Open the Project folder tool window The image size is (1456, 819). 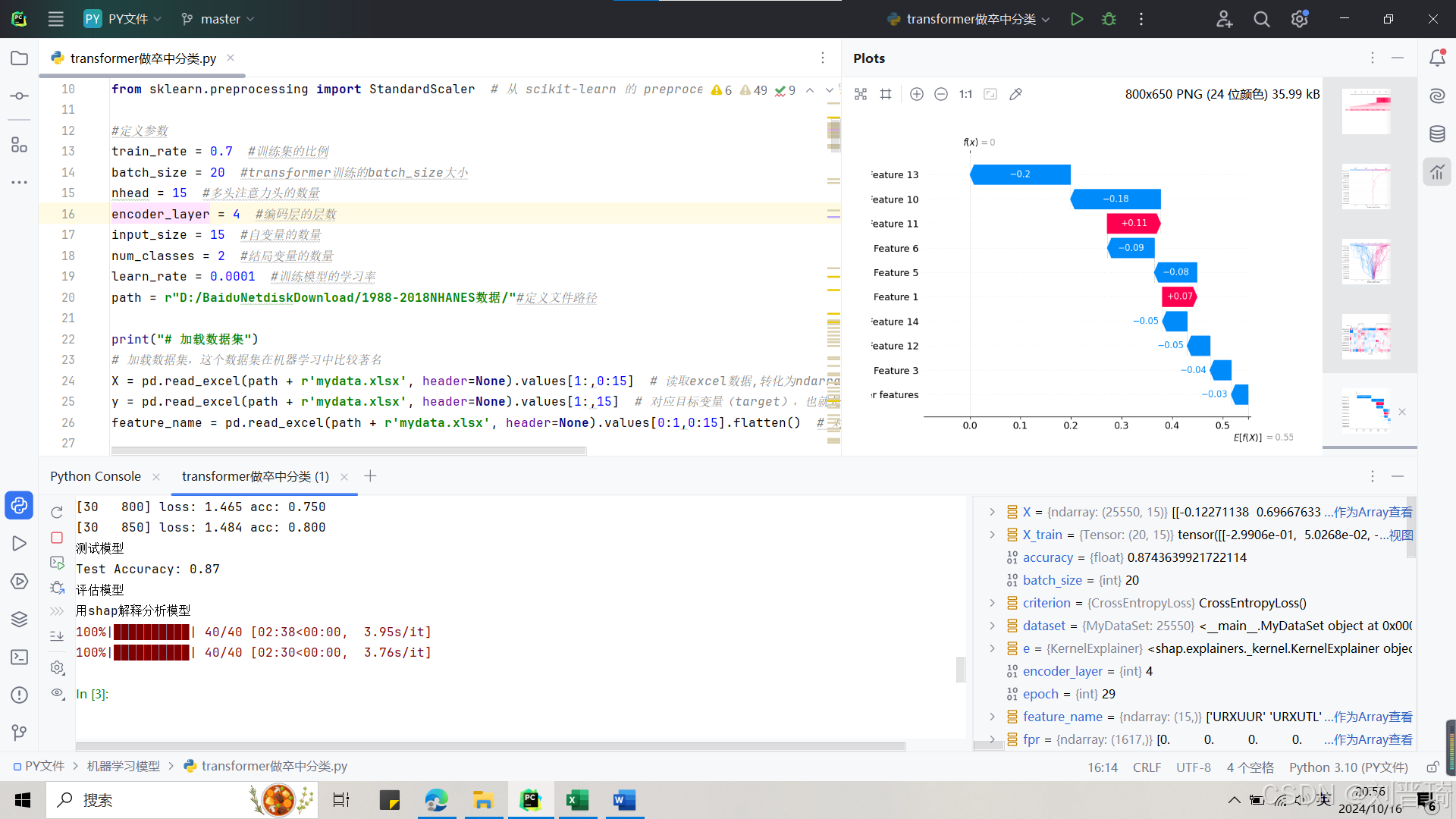click(20, 58)
